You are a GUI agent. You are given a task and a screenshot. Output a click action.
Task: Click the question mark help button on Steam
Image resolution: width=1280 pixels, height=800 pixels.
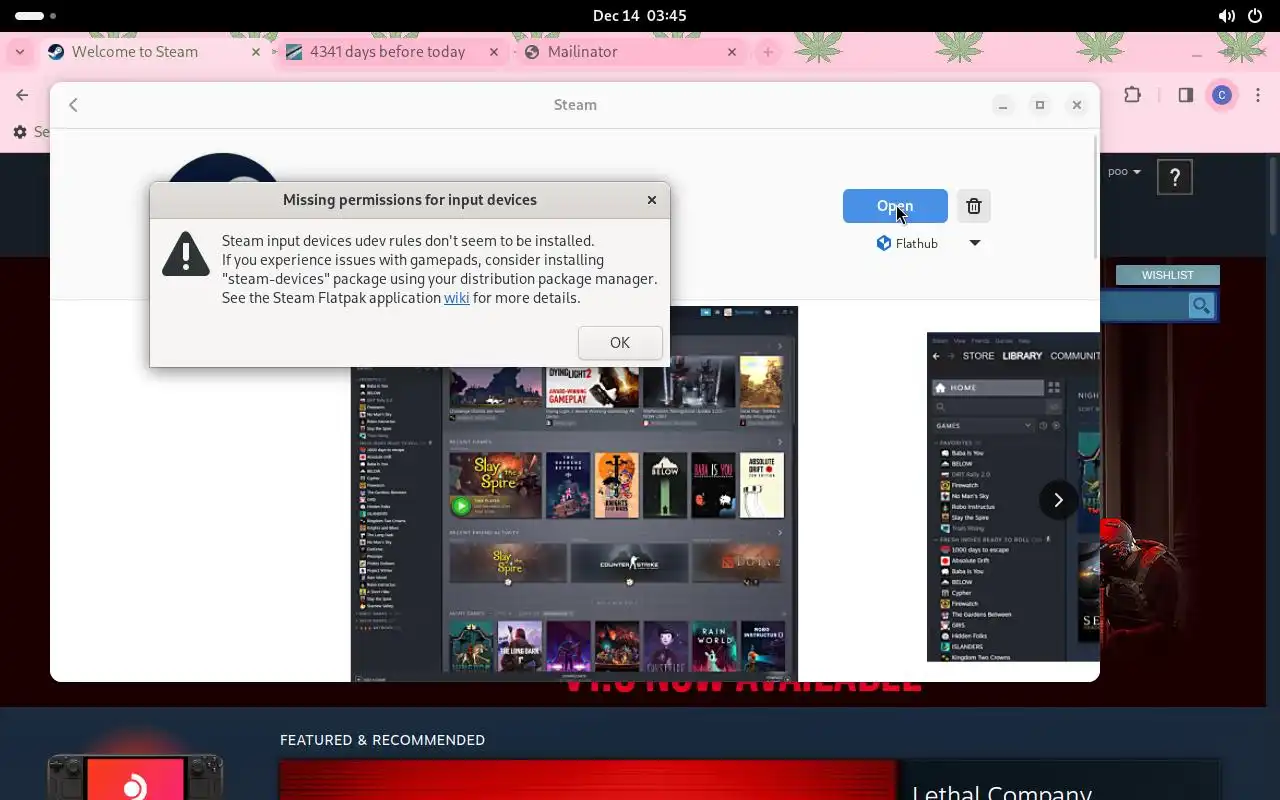tap(1175, 177)
